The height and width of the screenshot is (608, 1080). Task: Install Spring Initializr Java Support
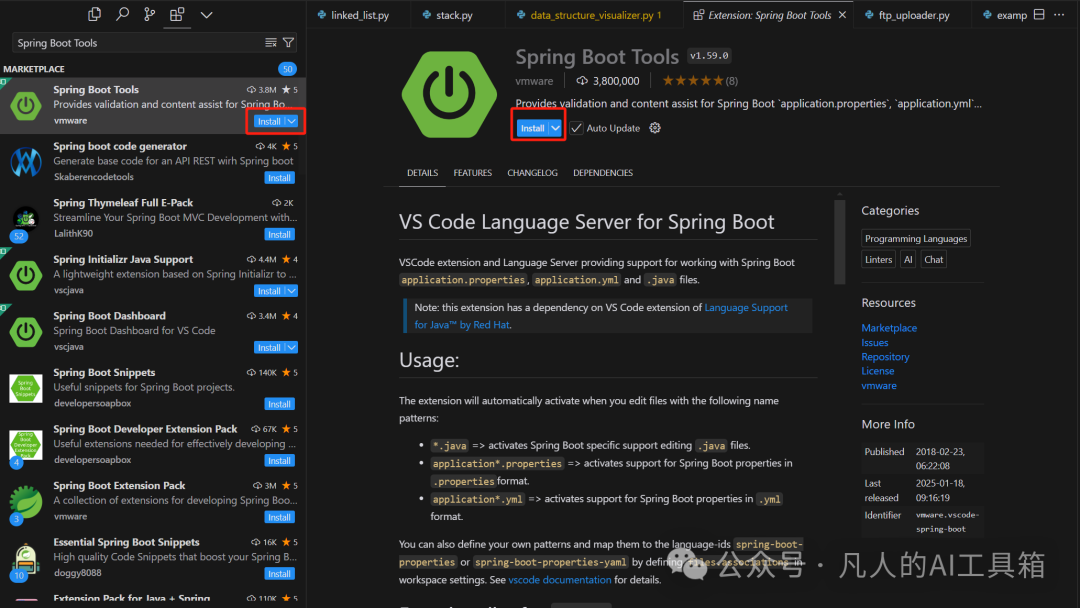[x=269, y=291]
